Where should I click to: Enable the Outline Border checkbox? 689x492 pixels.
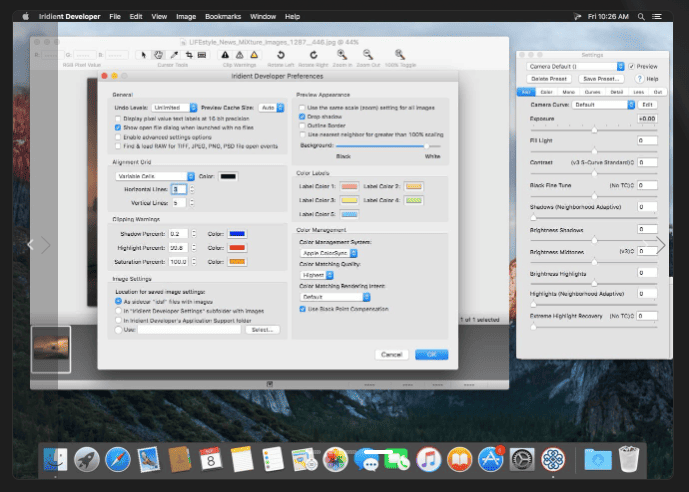pyautogui.click(x=302, y=126)
